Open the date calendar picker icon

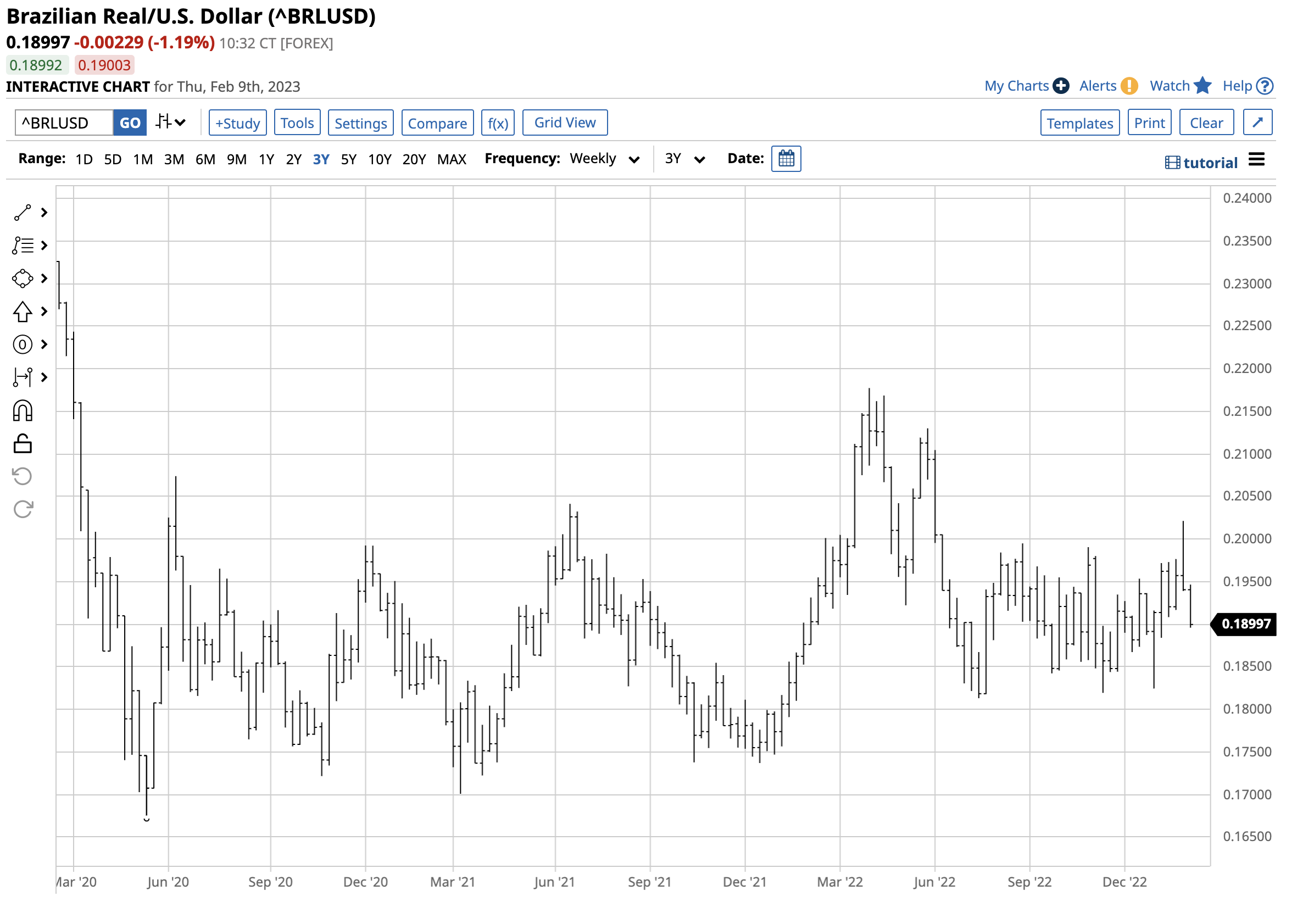click(x=787, y=159)
